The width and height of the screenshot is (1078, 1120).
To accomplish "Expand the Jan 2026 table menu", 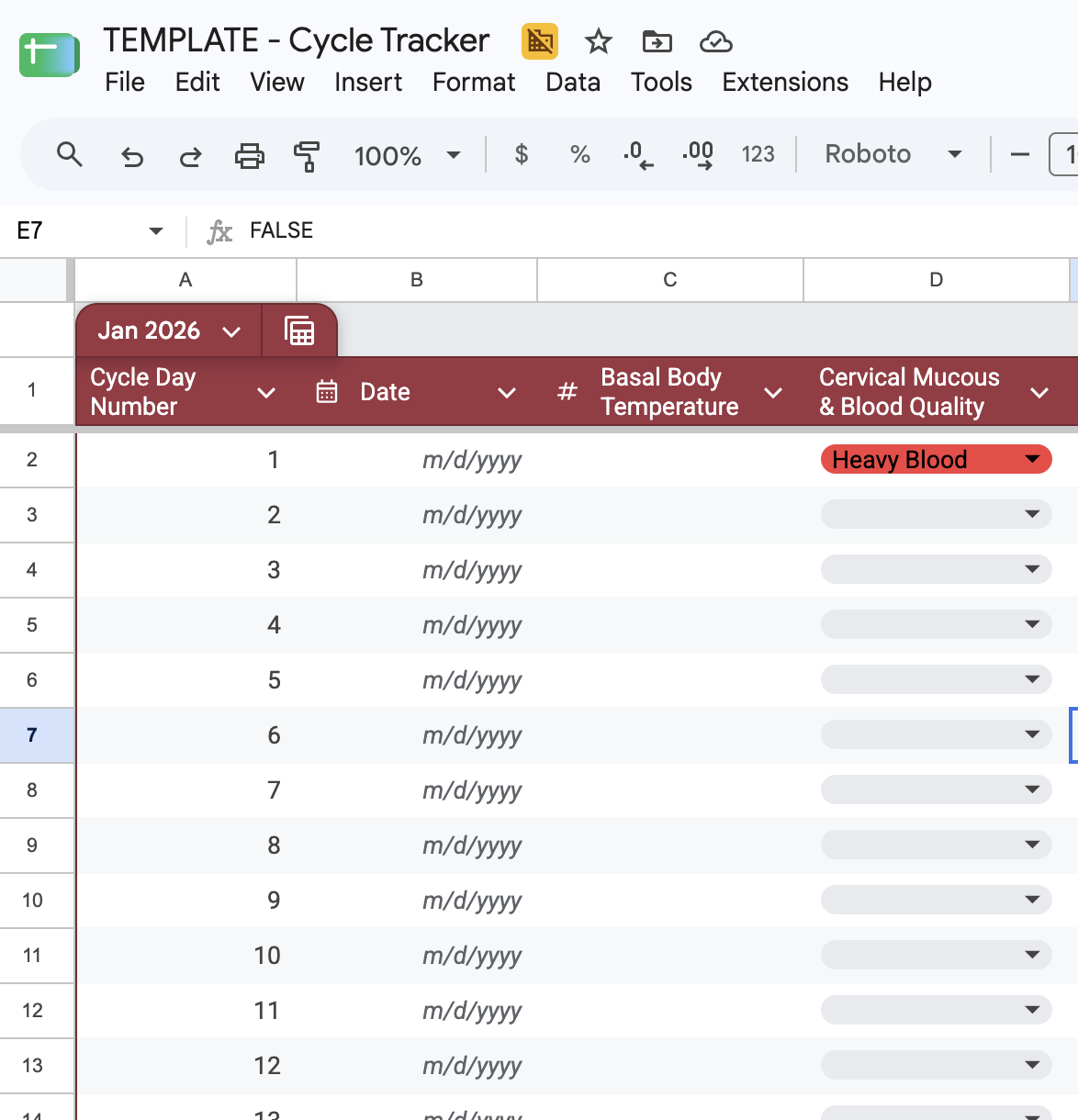I will tap(231, 331).
